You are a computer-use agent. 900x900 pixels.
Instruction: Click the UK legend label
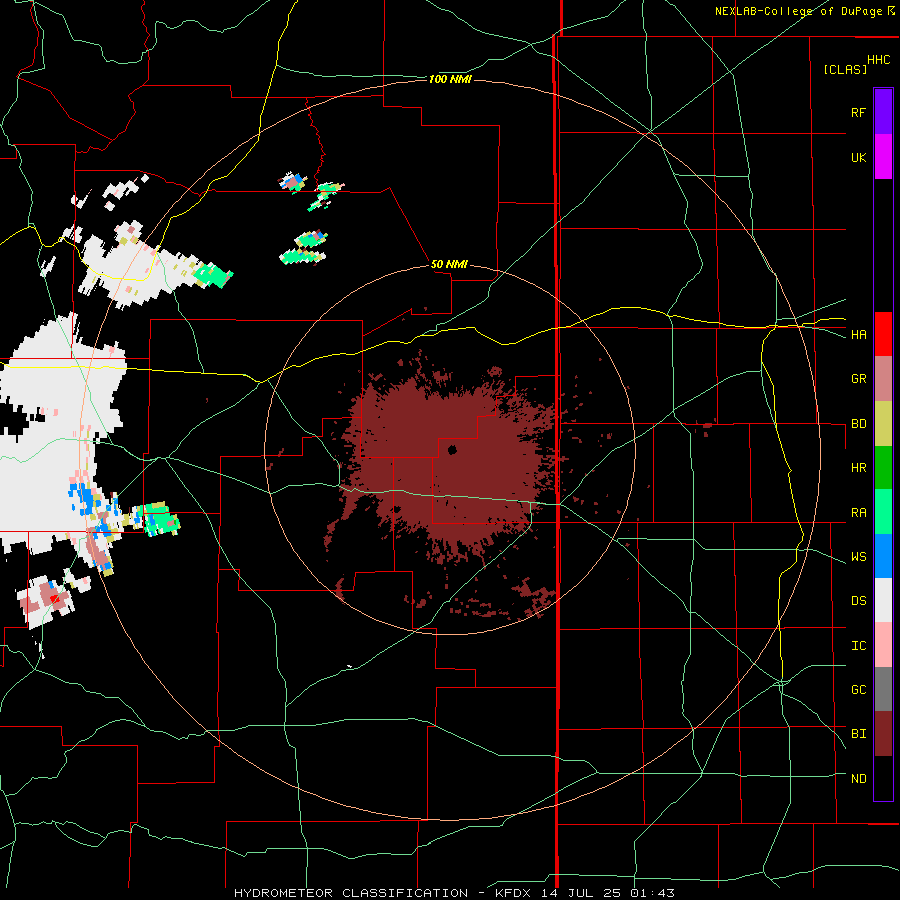pos(858,157)
